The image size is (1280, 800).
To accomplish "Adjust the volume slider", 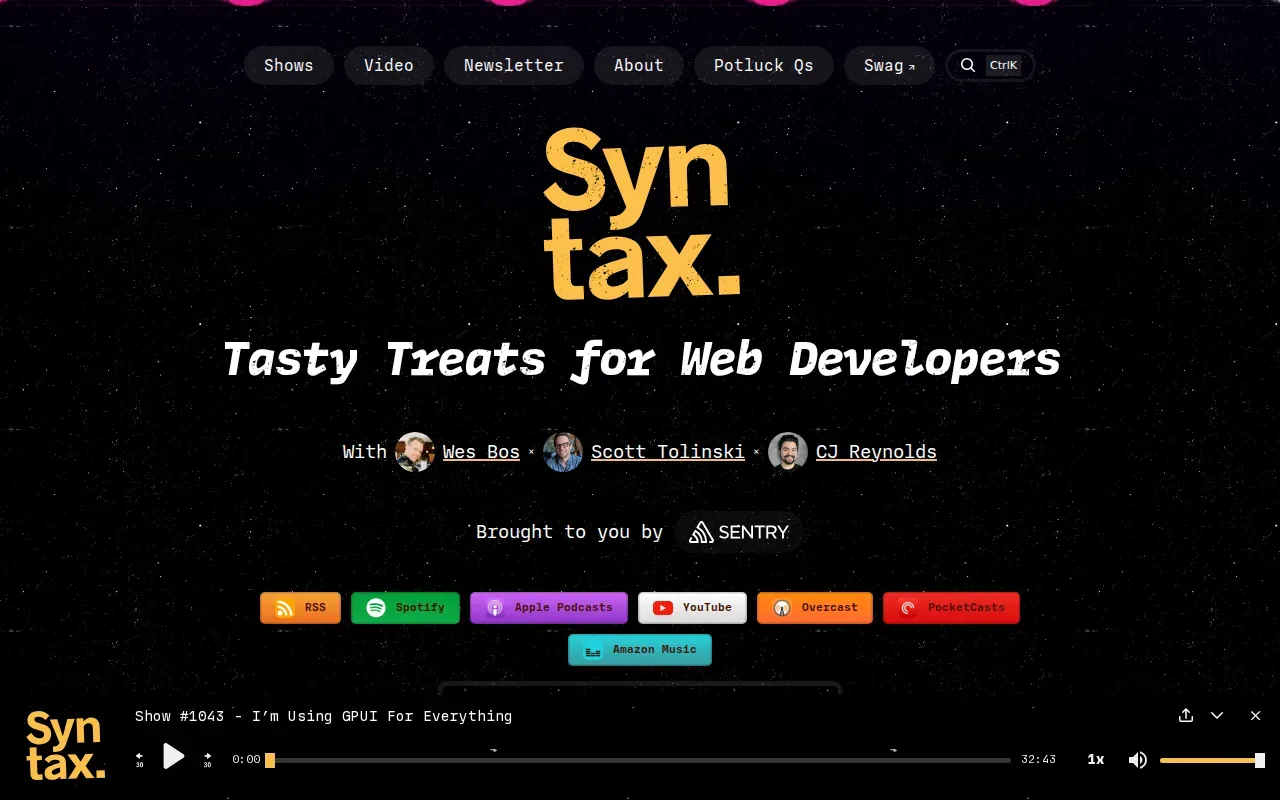I will (1212, 760).
